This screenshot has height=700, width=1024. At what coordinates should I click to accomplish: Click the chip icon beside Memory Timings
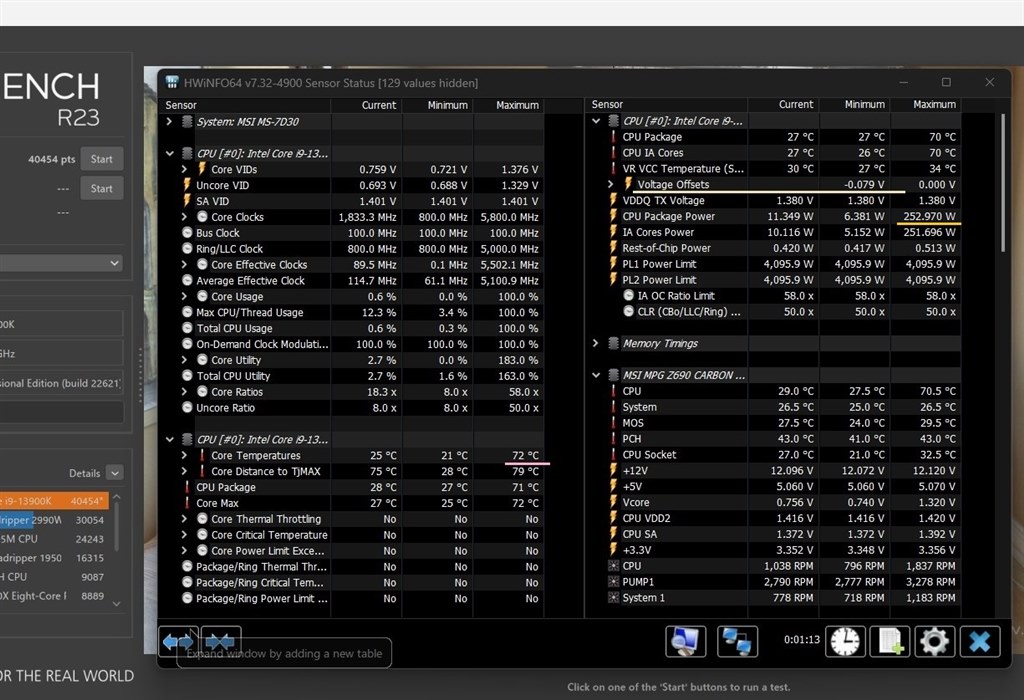pos(613,343)
